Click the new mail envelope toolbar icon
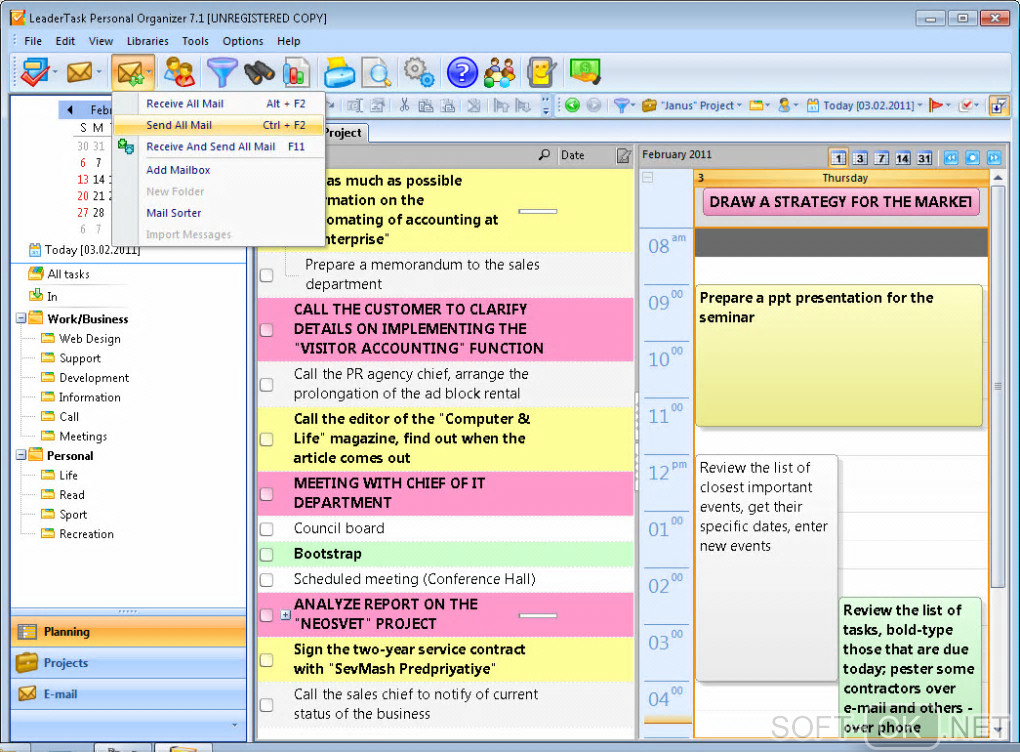Viewport: 1020px width, 752px height. tap(79, 72)
